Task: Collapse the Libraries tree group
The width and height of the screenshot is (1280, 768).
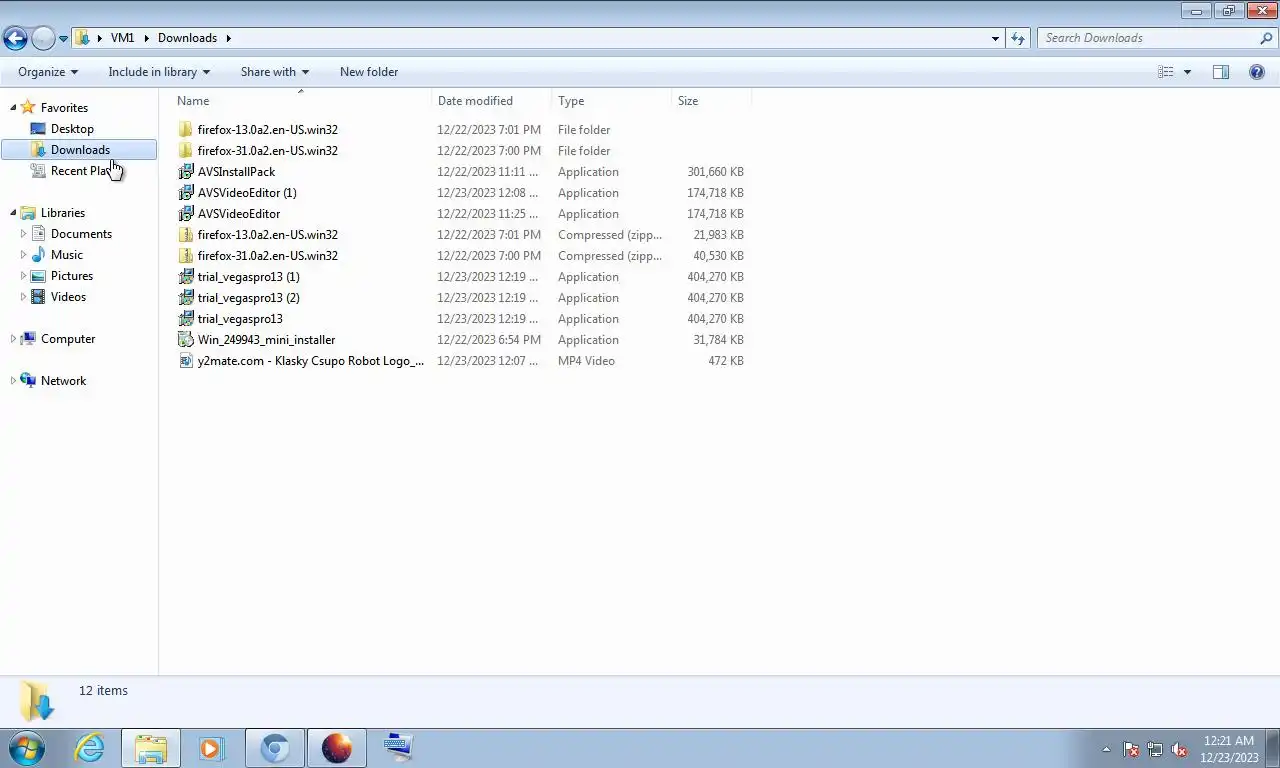Action: point(13,213)
